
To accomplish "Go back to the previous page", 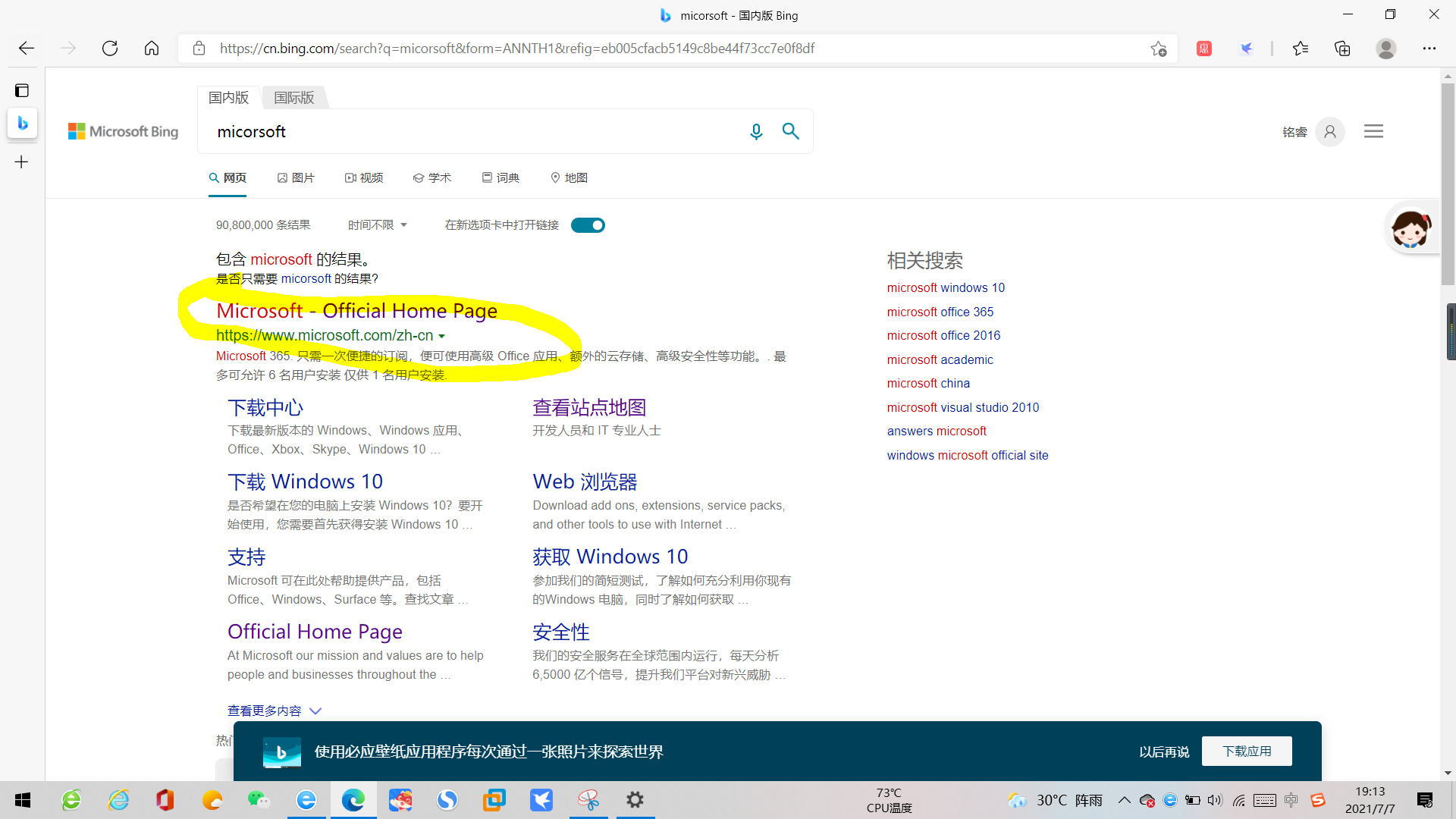I will [27, 49].
